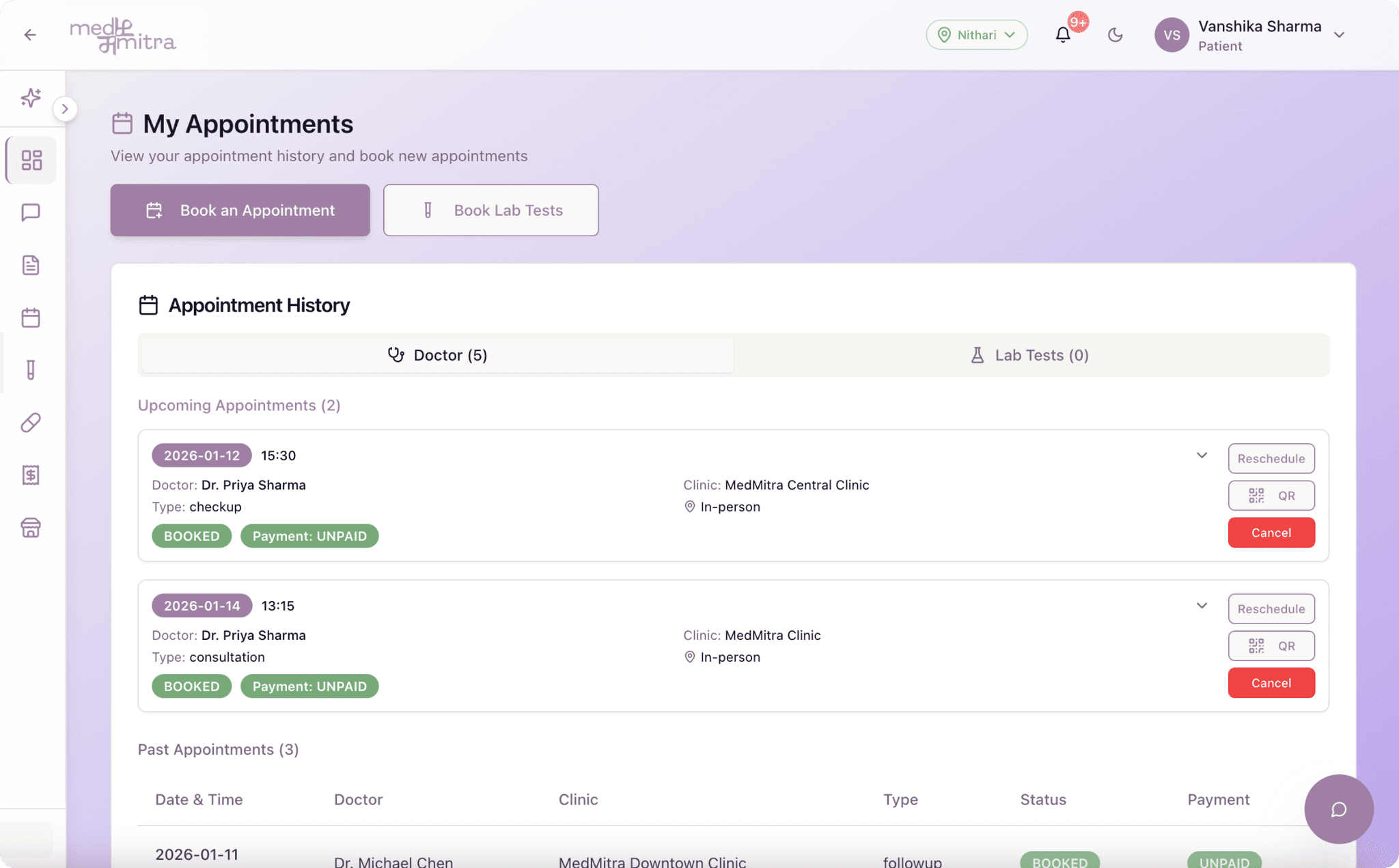Open the chat messages sidebar icon

pyautogui.click(x=31, y=212)
